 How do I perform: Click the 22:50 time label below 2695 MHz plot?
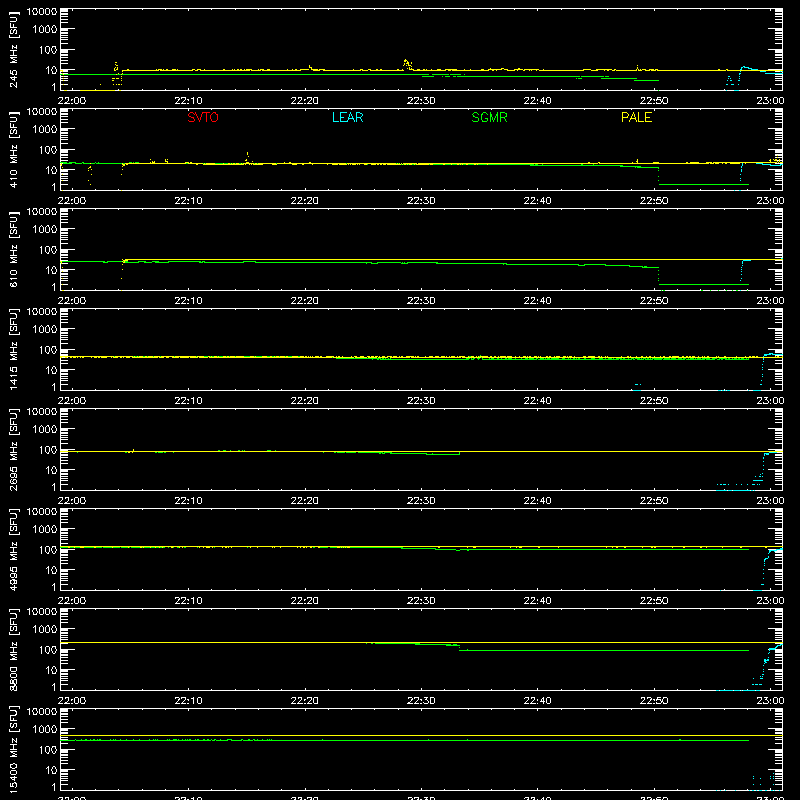coord(654,501)
